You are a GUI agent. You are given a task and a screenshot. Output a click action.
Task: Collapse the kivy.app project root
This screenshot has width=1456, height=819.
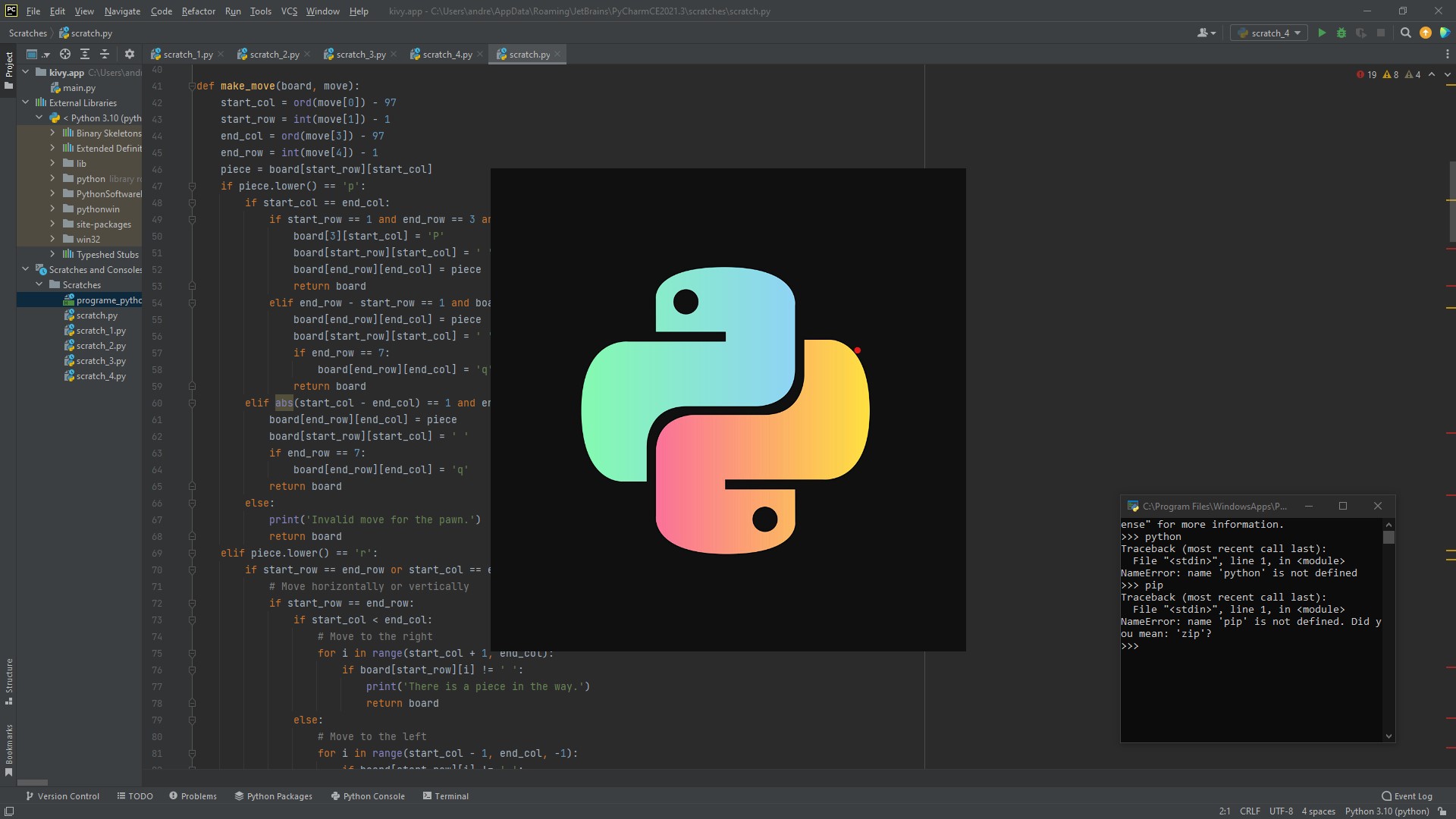26,72
